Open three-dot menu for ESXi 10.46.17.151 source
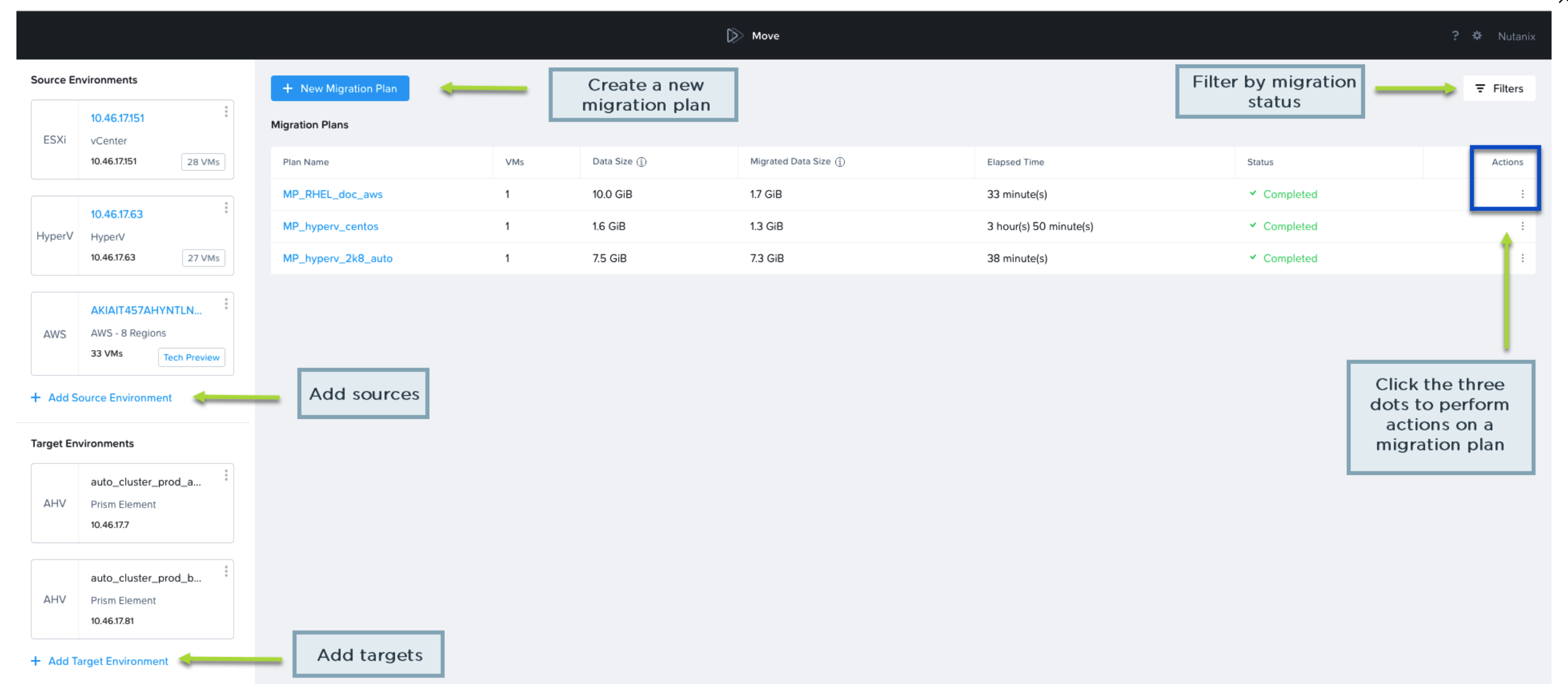This screenshot has height=699, width=1568. tap(226, 111)
